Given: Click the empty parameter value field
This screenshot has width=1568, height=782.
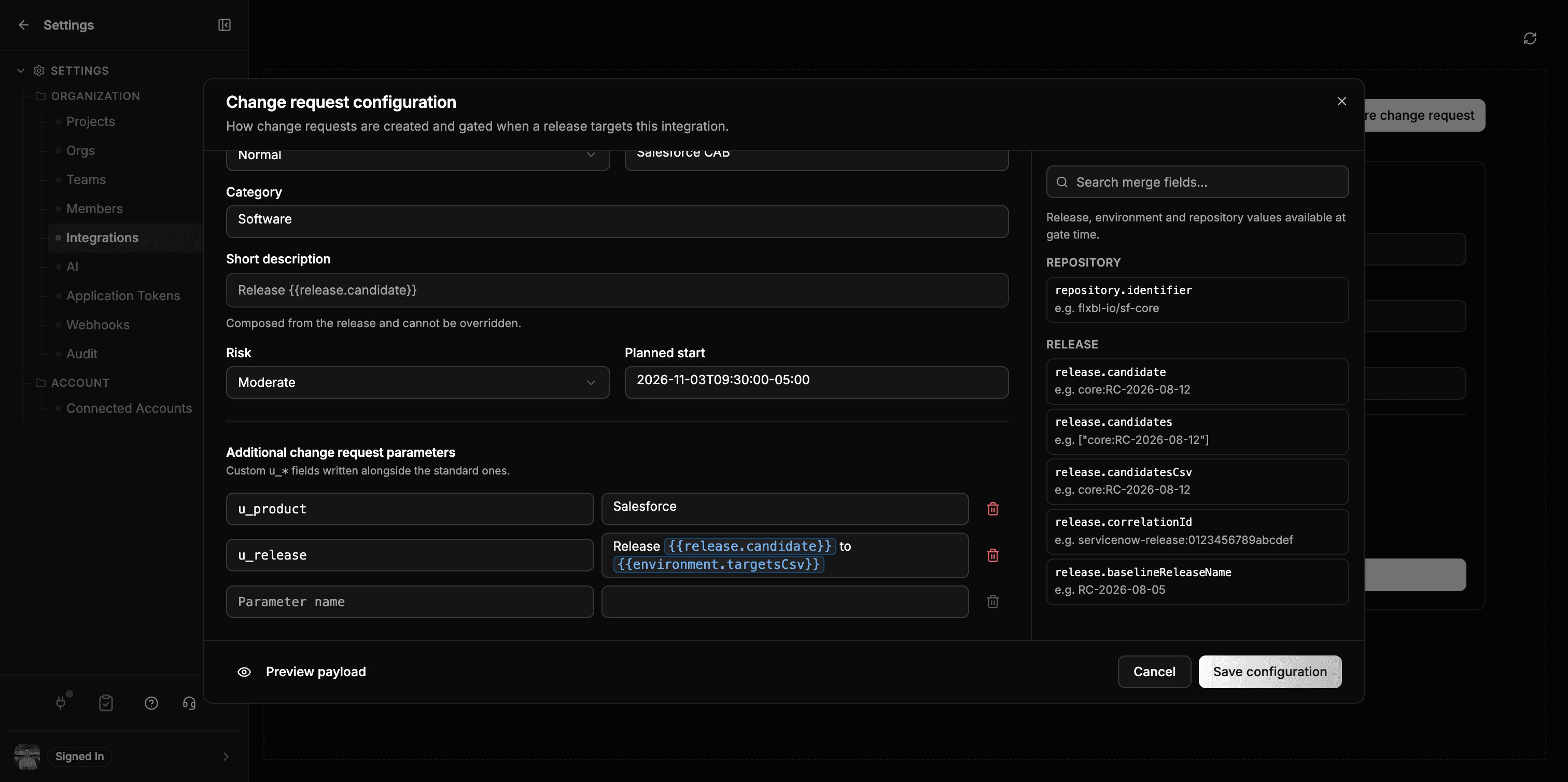Looking at the screenshot, I should click(785, 602).
